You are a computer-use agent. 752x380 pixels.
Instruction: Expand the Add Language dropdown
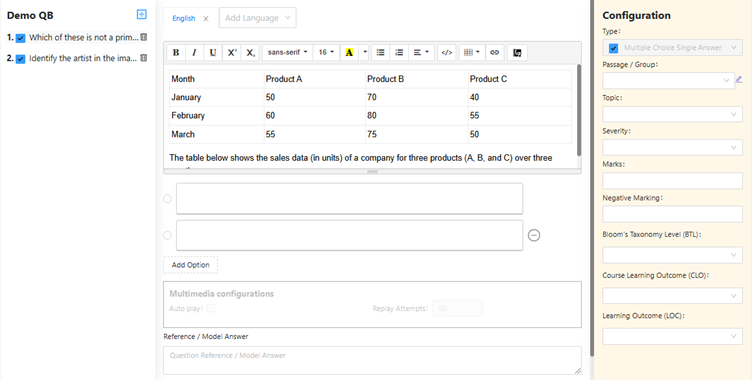[258, 18]
